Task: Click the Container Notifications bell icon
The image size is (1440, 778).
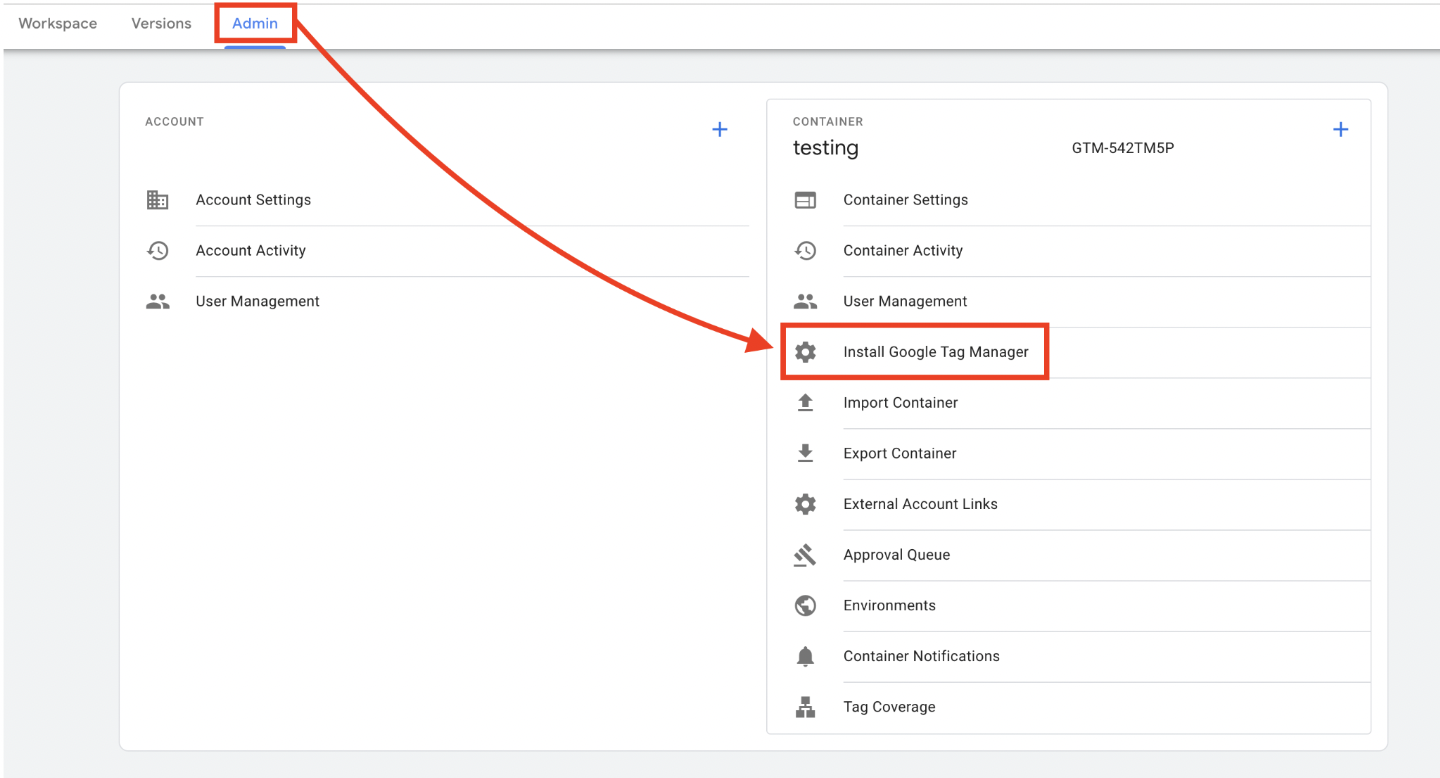Action: 805,656
